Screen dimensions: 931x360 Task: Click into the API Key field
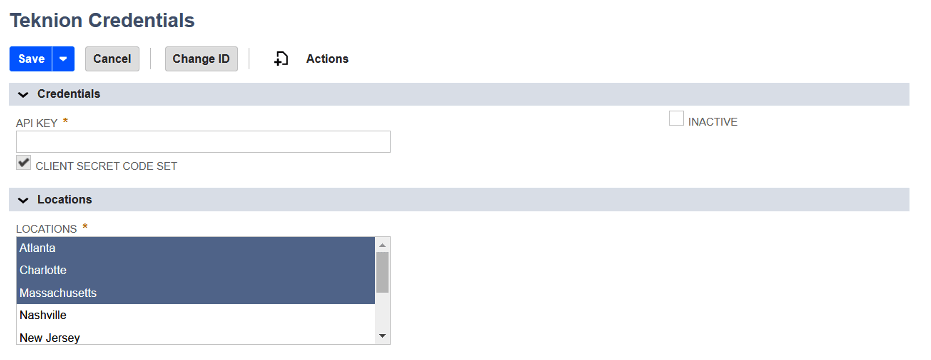[203, 142]
